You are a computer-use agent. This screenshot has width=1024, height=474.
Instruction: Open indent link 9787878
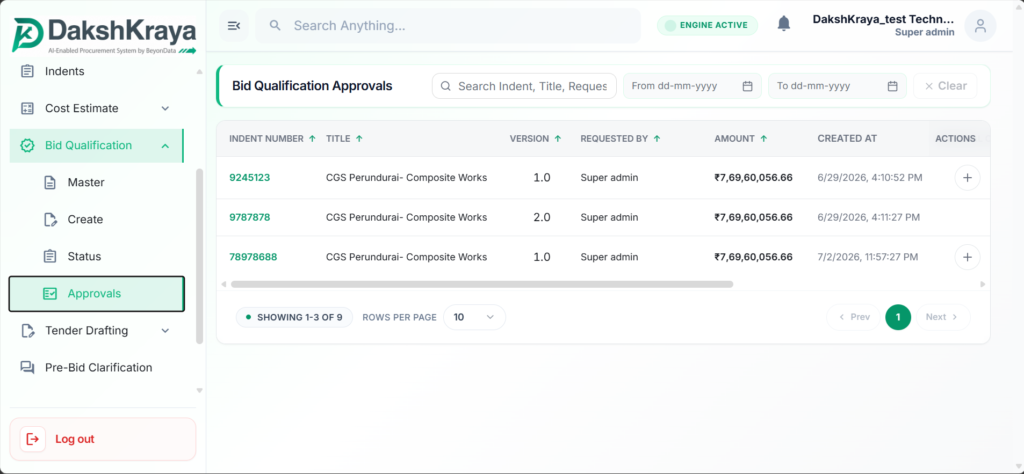[249, 217]
